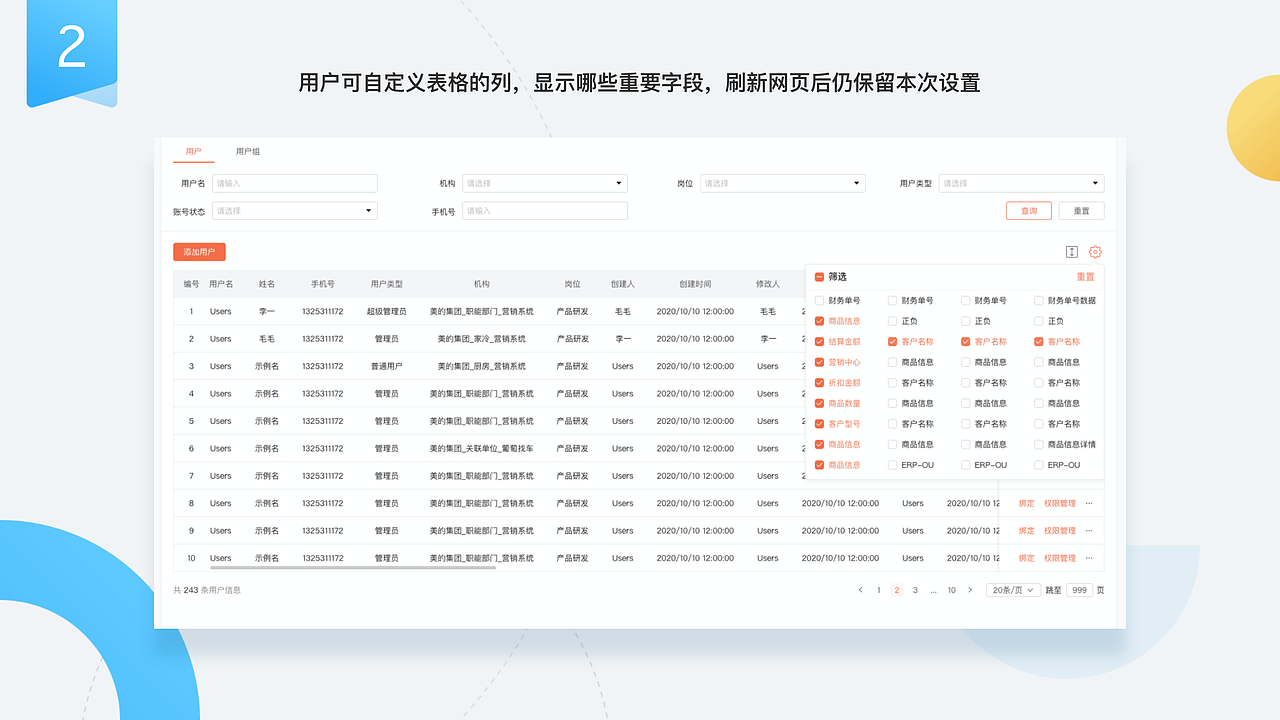The image size is (1280, 720).
Task: Collapse the 筛选 panel with the orange minus icon
Action: click(x=818, y=277)
